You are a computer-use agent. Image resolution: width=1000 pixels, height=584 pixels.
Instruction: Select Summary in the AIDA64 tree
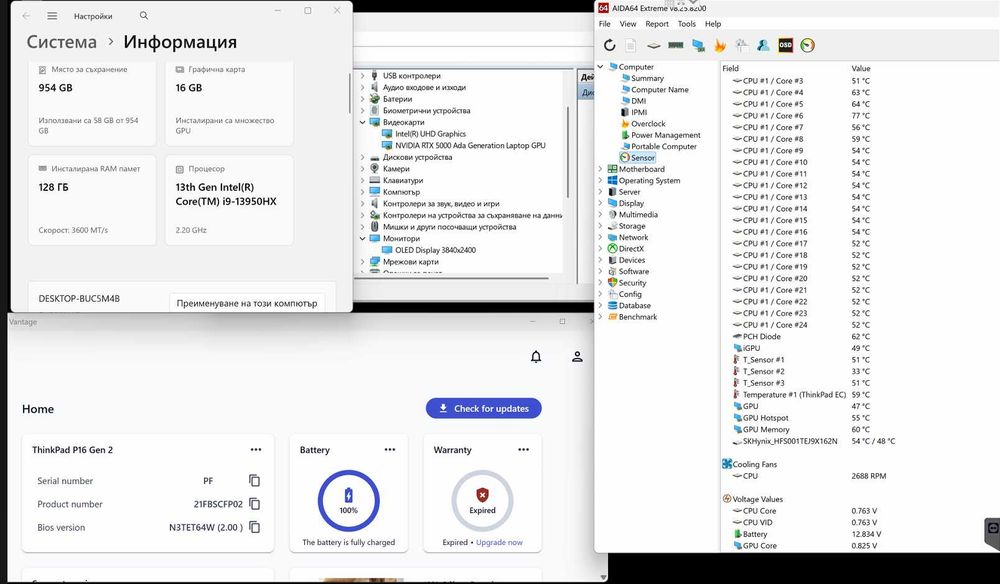coord(647,78)
